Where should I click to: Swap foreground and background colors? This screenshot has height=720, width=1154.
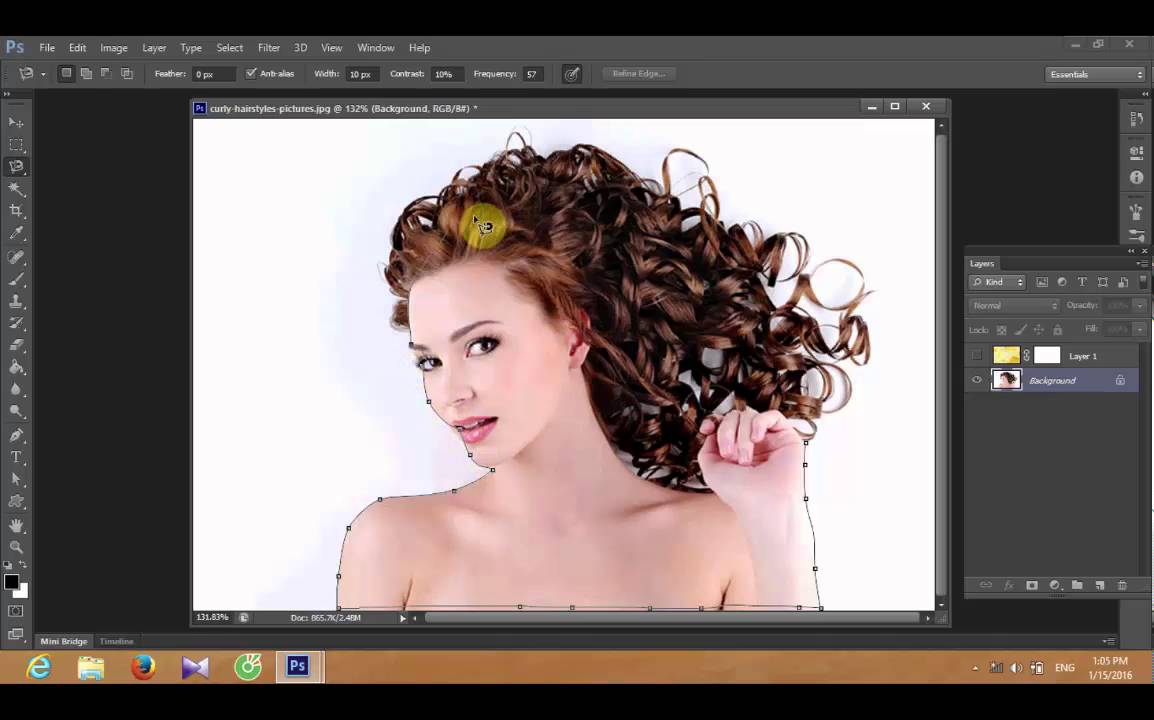23,565
